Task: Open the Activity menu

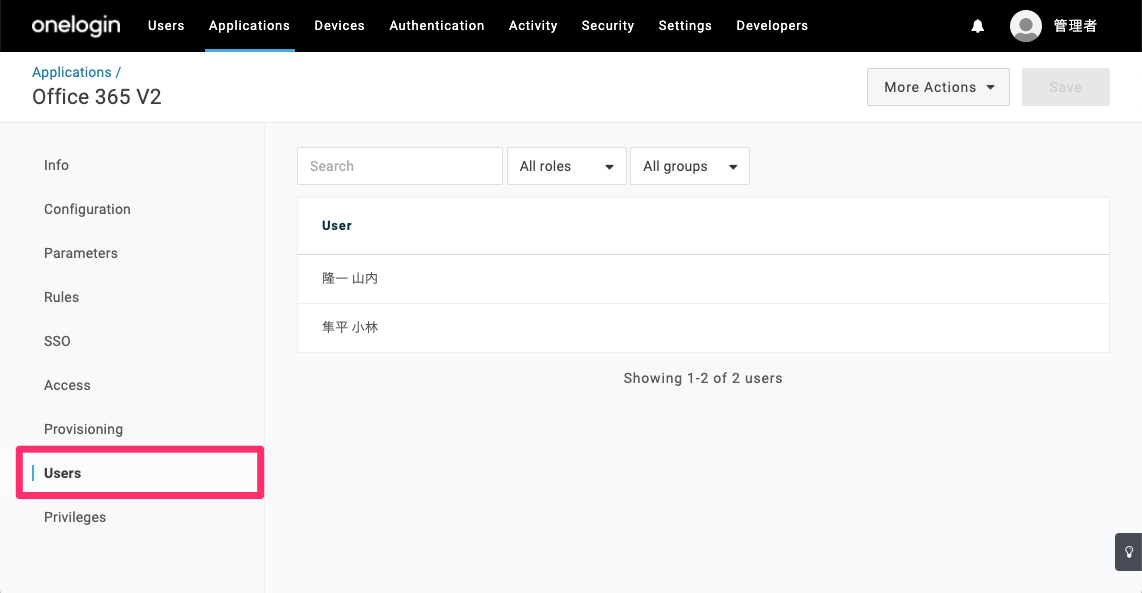Action: [x=533, y=25]
